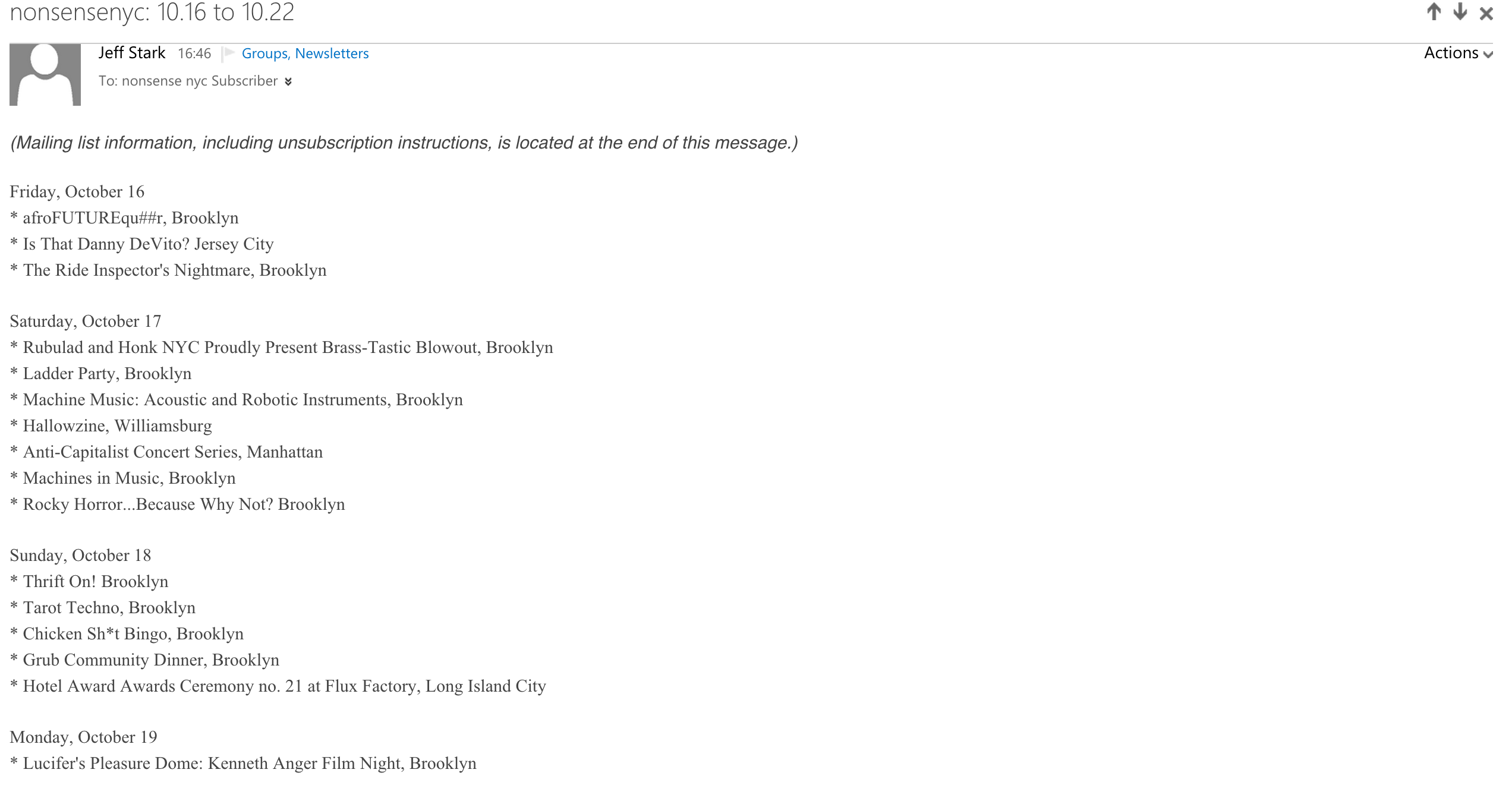Open the Groups category link

tap(265, 53)
